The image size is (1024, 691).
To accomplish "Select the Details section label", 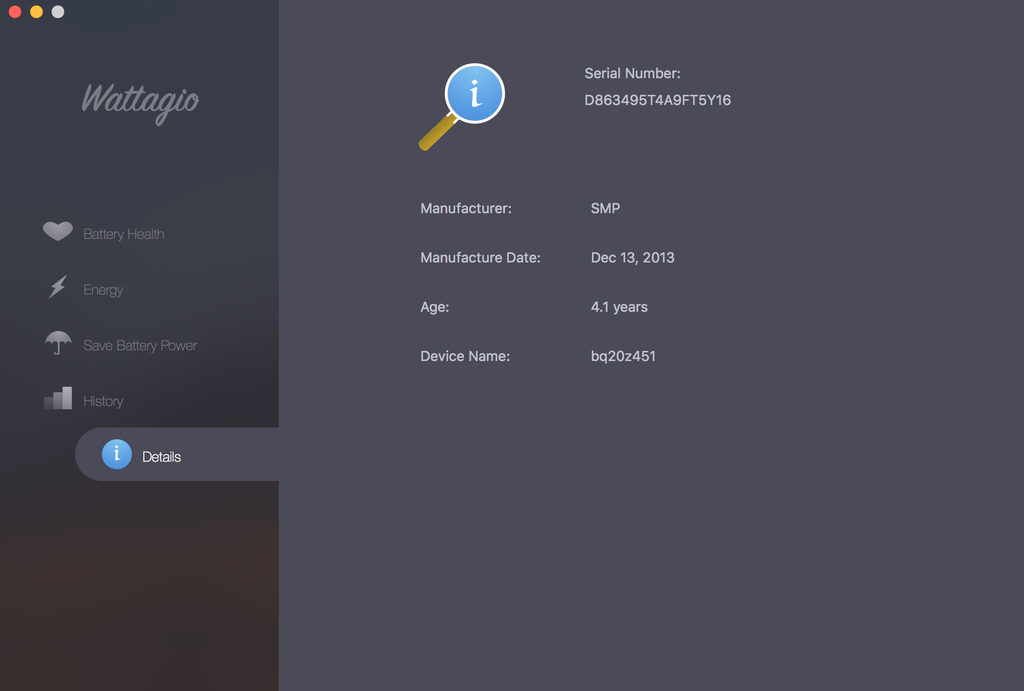I will coord(161,457).
